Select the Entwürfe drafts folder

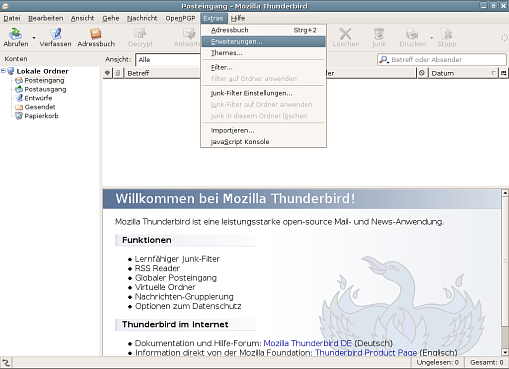34,98
